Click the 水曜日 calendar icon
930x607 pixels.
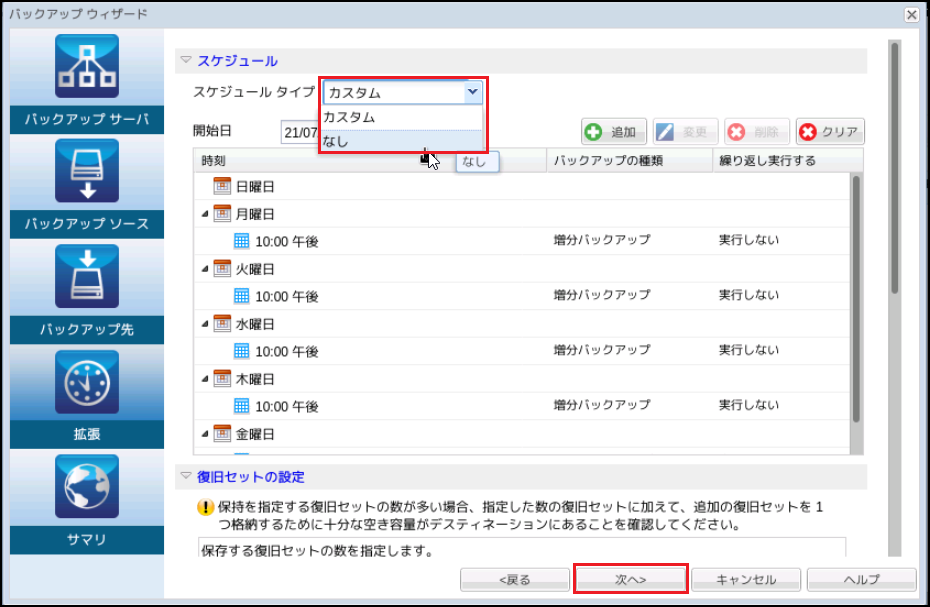[222, 324]
